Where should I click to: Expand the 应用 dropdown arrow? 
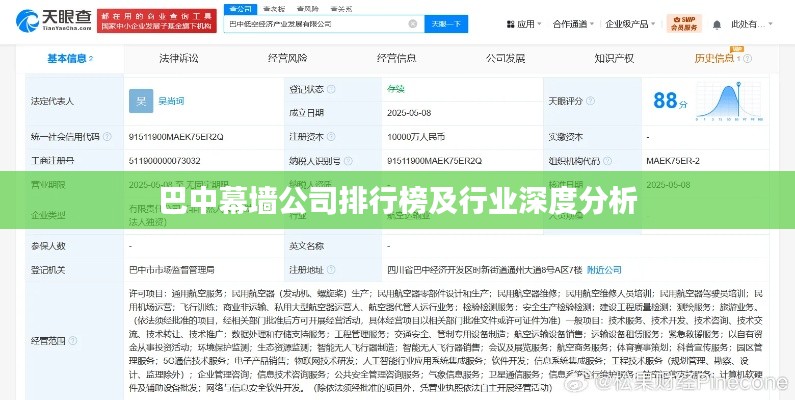point(539,24)
